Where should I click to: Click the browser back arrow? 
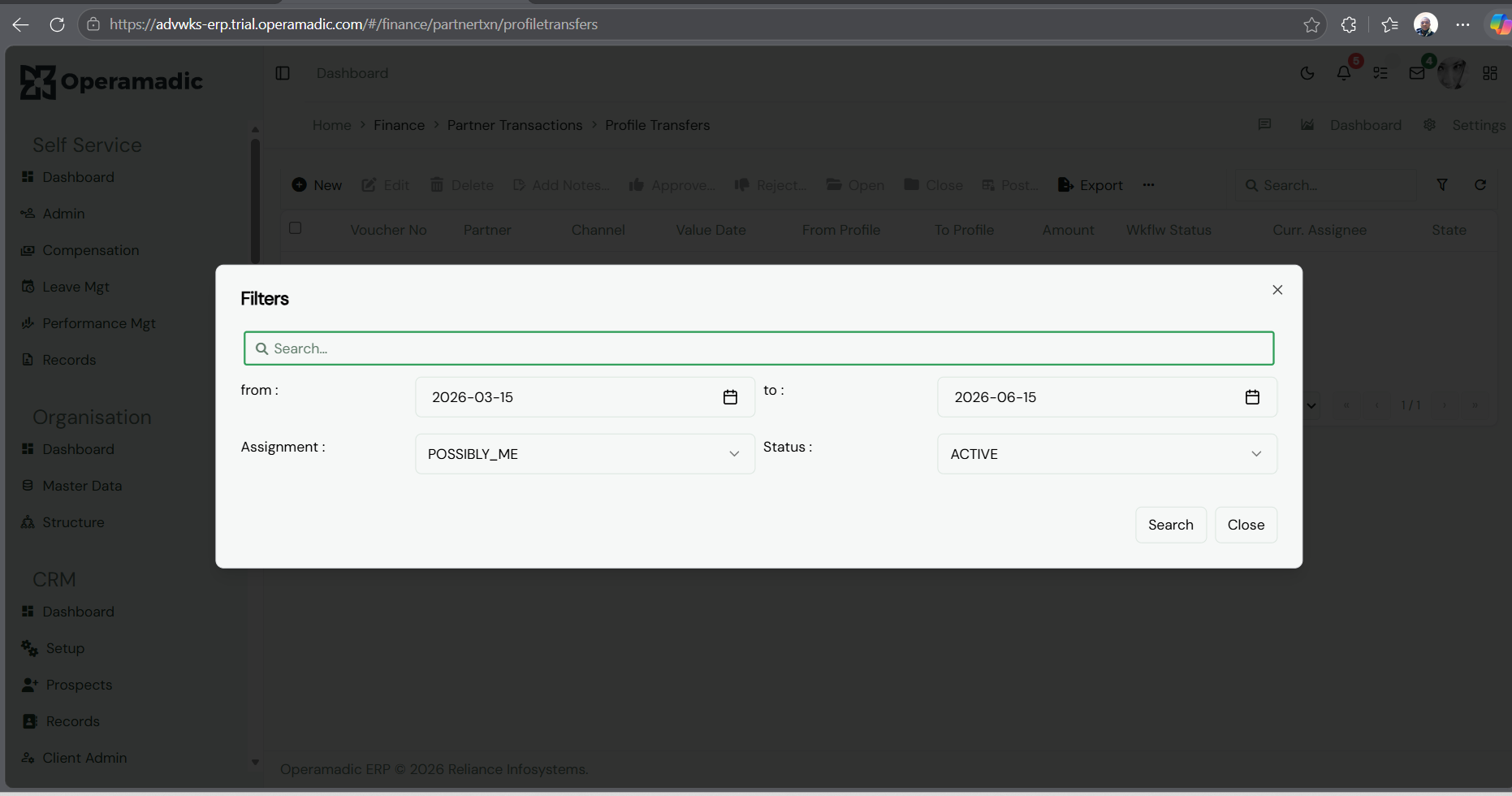pyautogui.click(x=20, y=24)
